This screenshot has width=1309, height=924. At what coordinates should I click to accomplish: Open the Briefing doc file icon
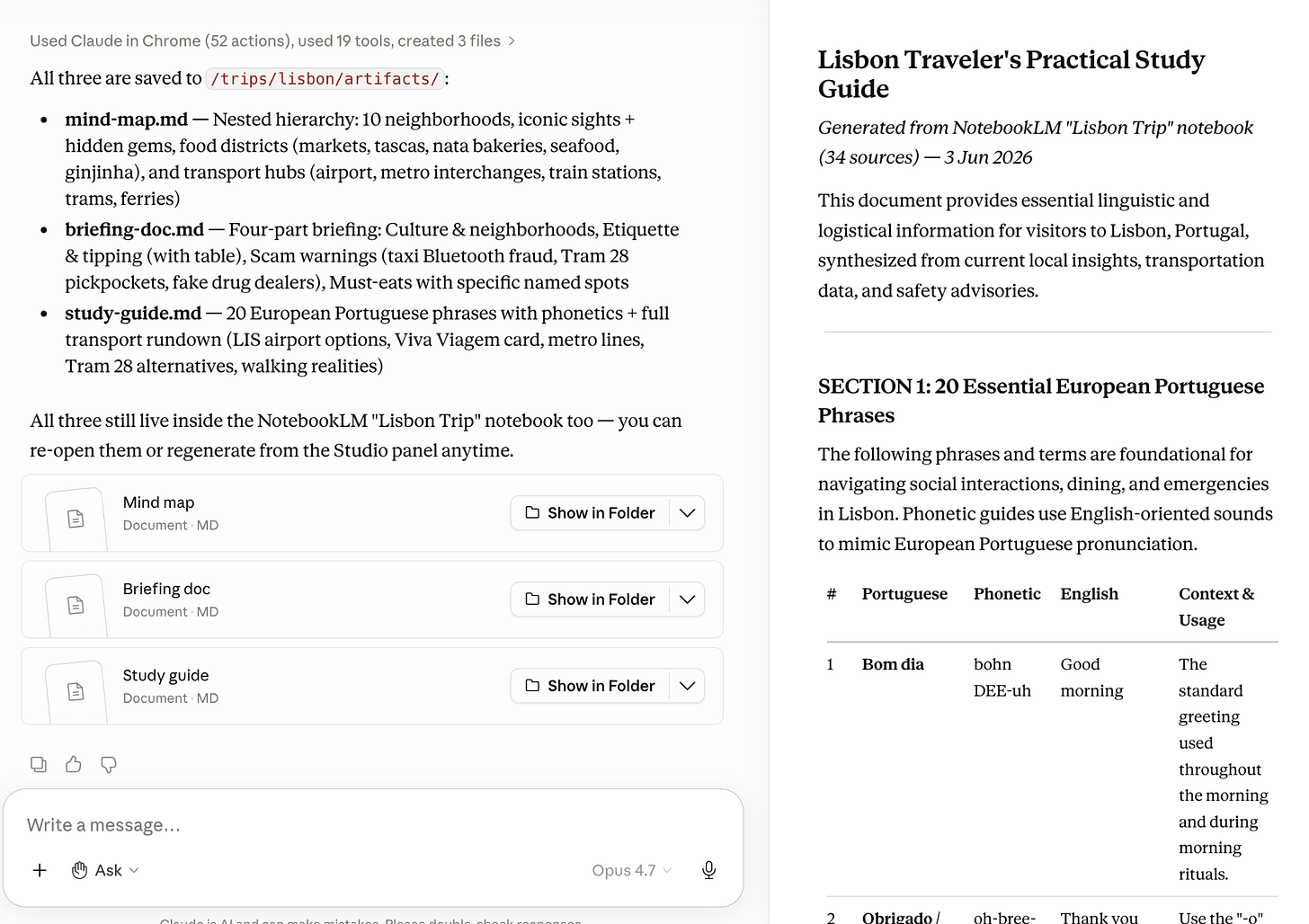pyautogui.click(x=76, y=605)
